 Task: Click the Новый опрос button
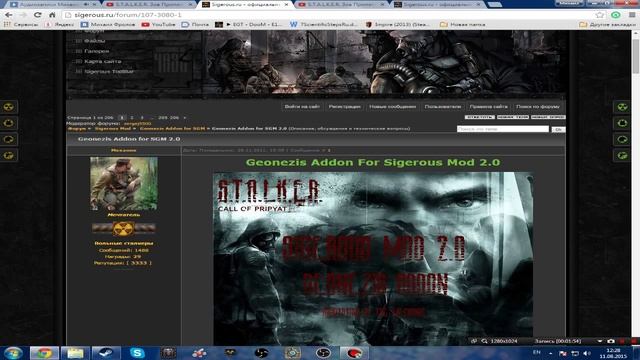(548, 117)
